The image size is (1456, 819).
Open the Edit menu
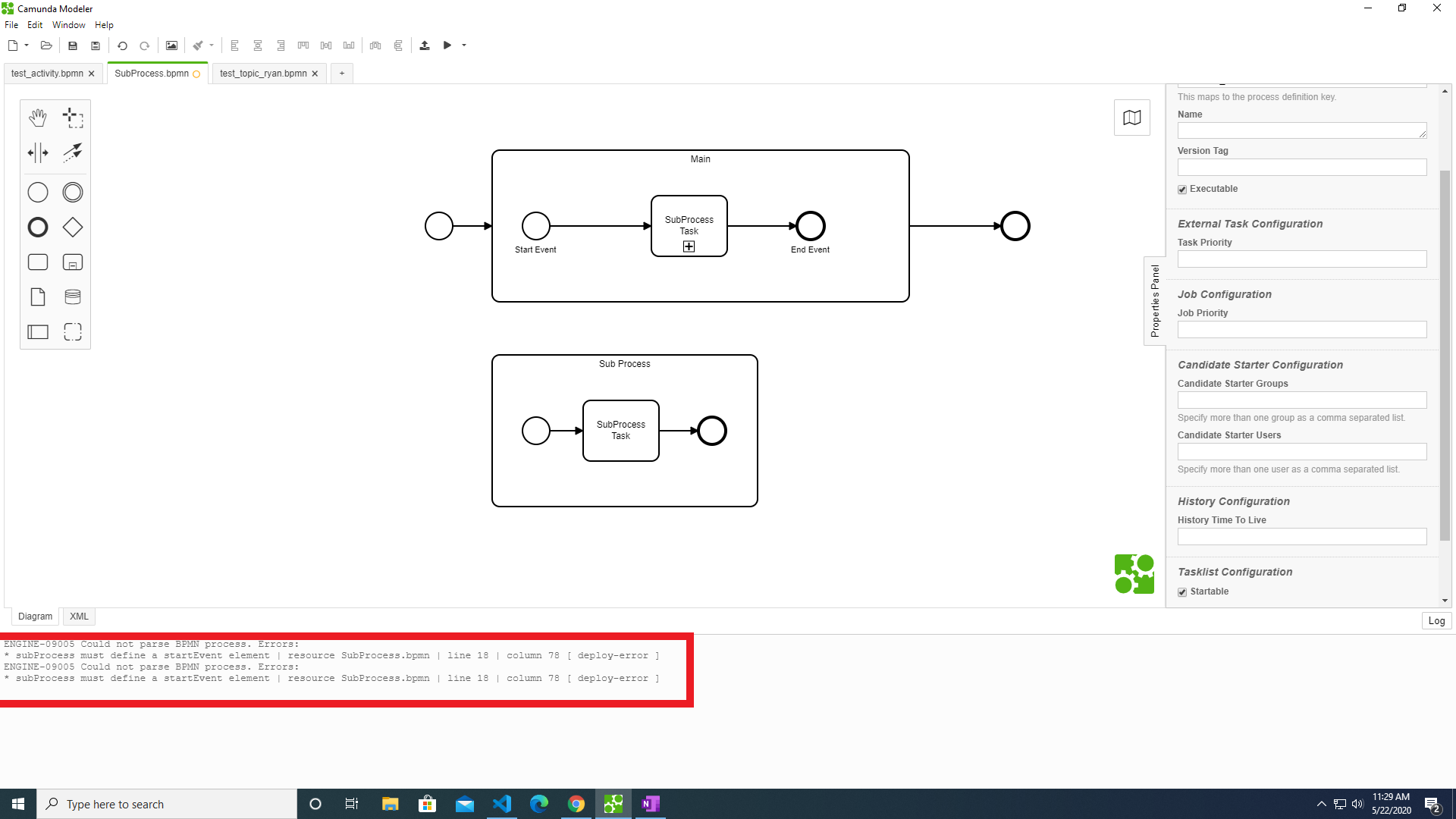point(35,25)
